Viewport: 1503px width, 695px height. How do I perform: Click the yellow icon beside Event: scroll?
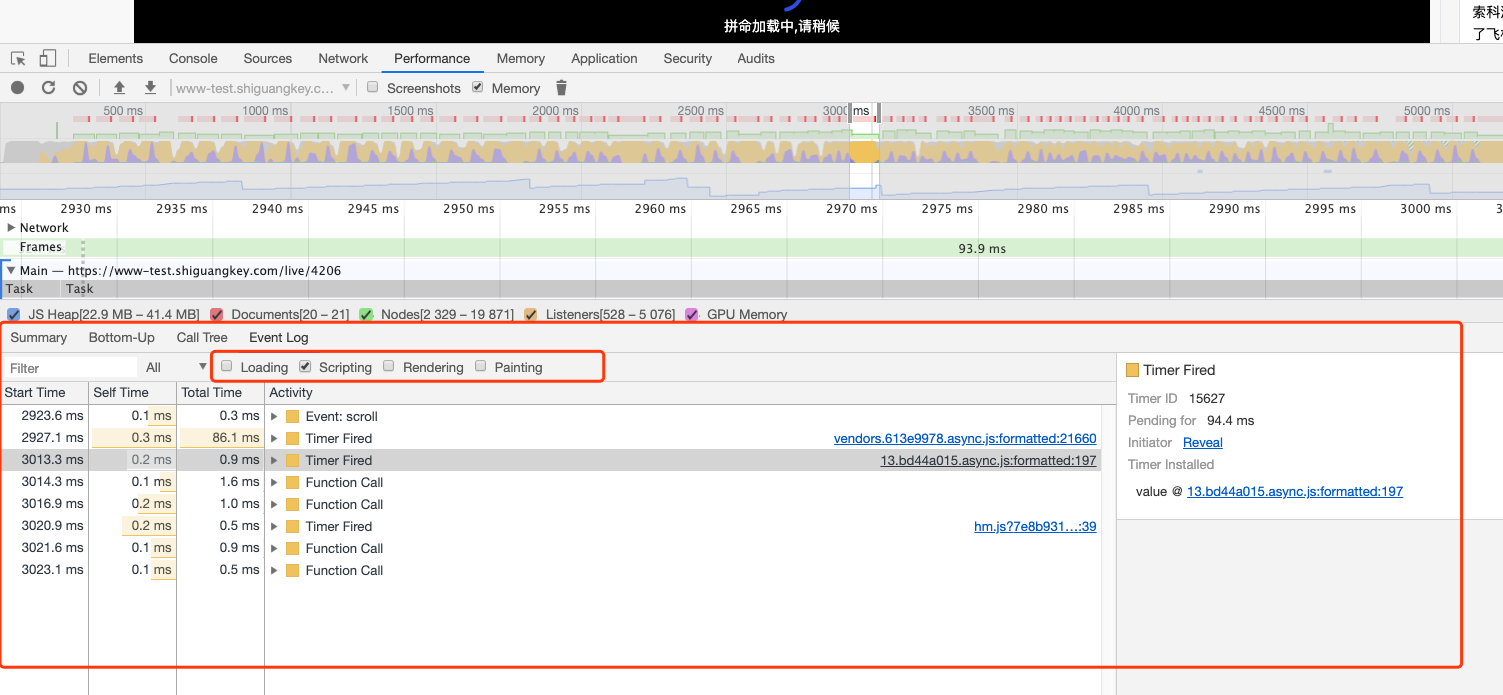pos(292,416)
